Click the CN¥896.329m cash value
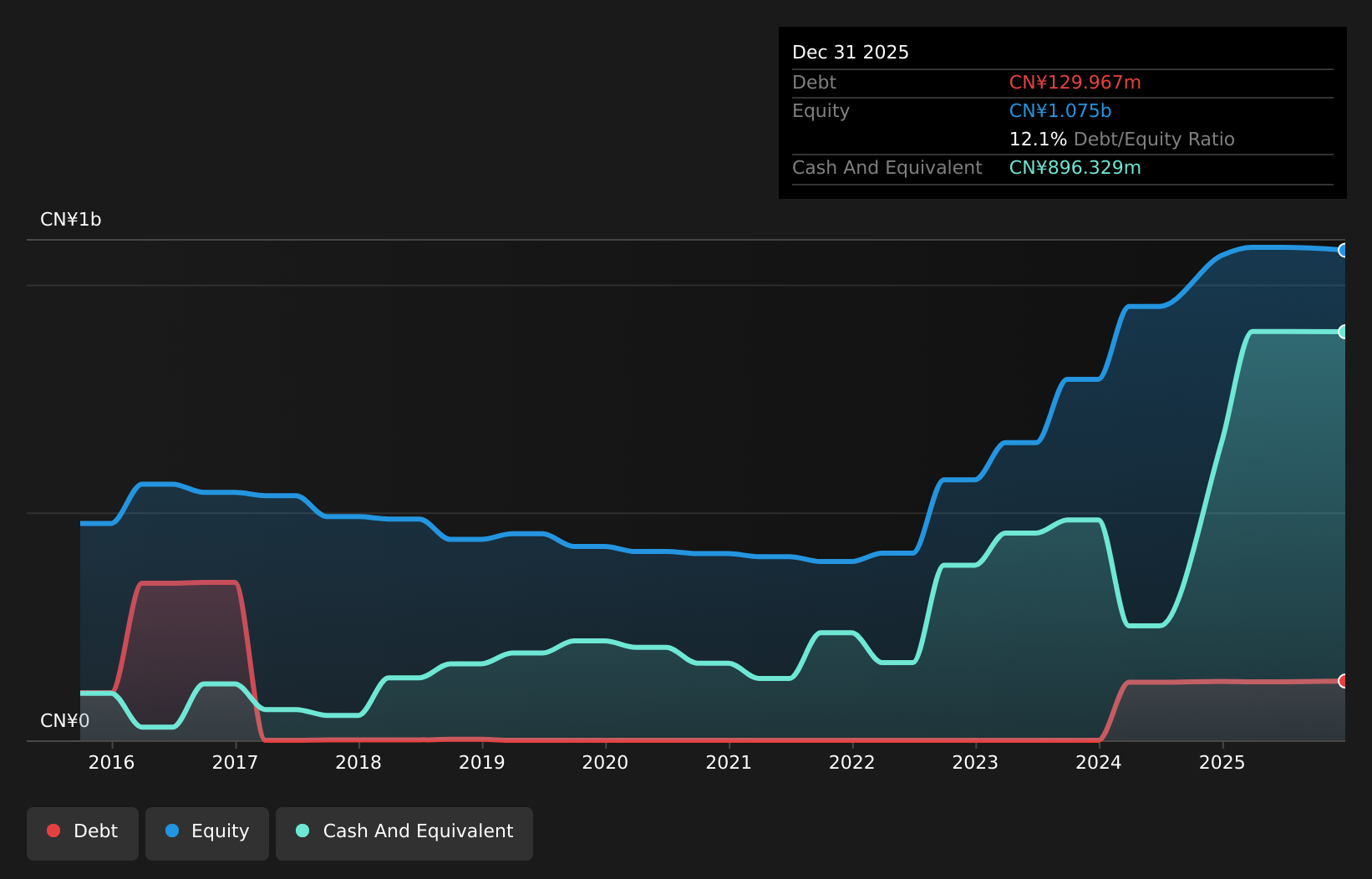The width and height of the screenshot is (1372, 879). [1075, 168]
